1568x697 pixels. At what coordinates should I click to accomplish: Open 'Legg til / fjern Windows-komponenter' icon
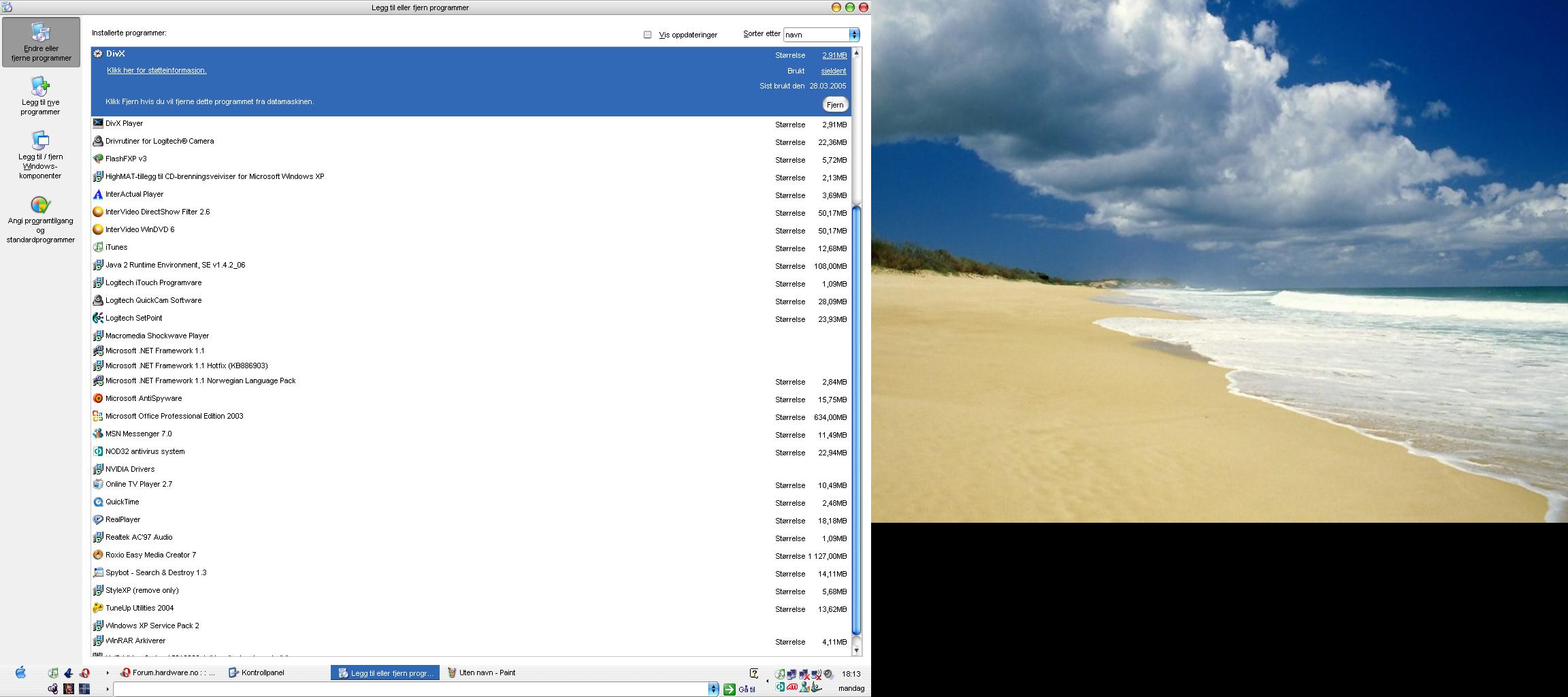(x=40, y=155)
